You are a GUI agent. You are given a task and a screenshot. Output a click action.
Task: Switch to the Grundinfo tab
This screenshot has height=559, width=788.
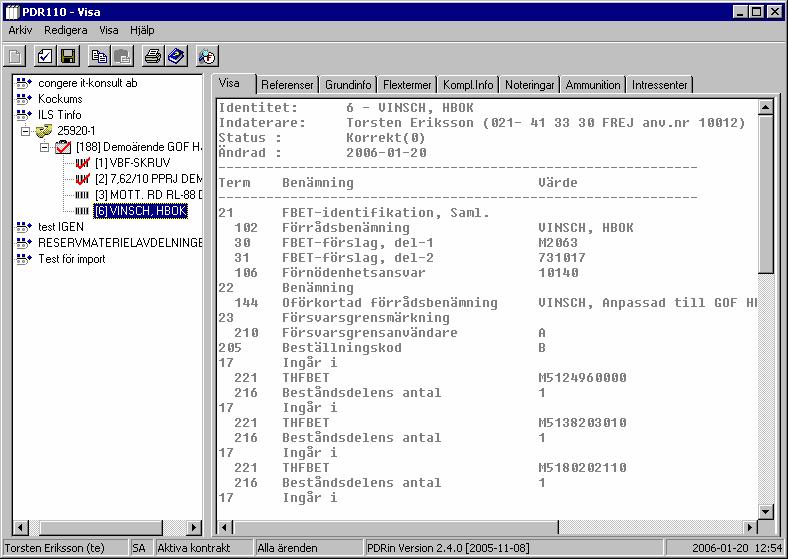click(348, 85)
